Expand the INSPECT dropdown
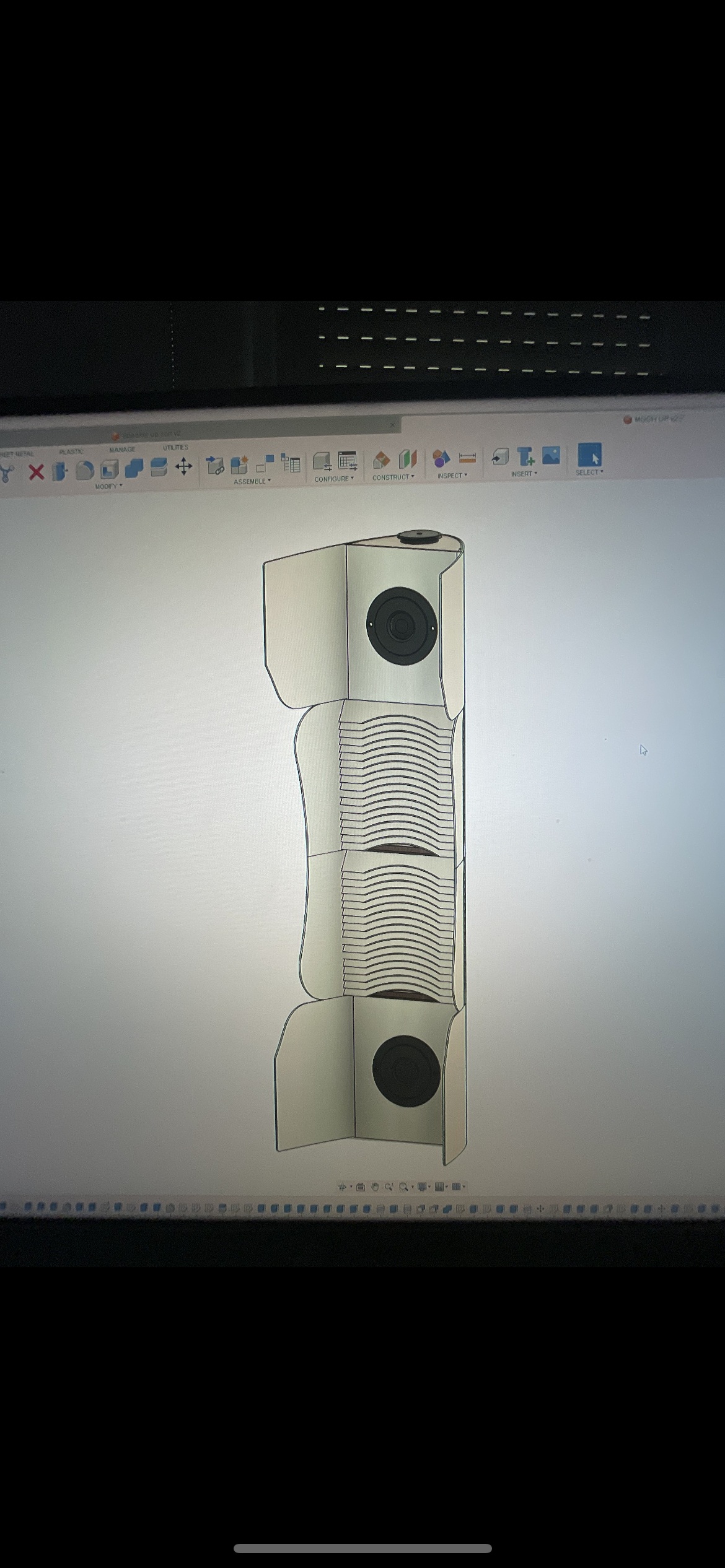This screenshot has height=1568, width=725. 452,476
